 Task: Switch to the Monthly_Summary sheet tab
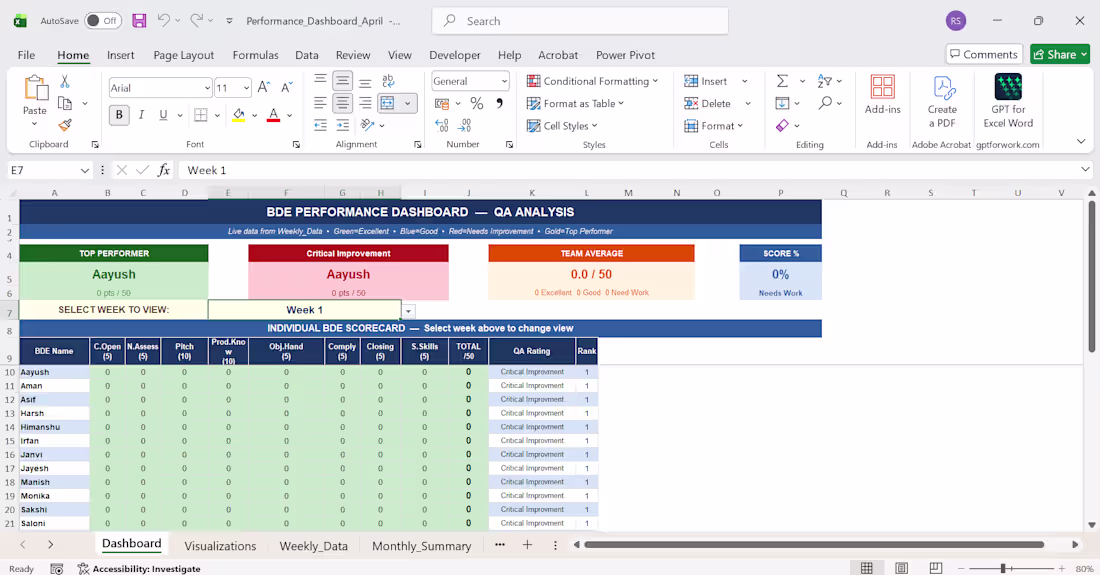pyautogui.click(x=422, y=546)
